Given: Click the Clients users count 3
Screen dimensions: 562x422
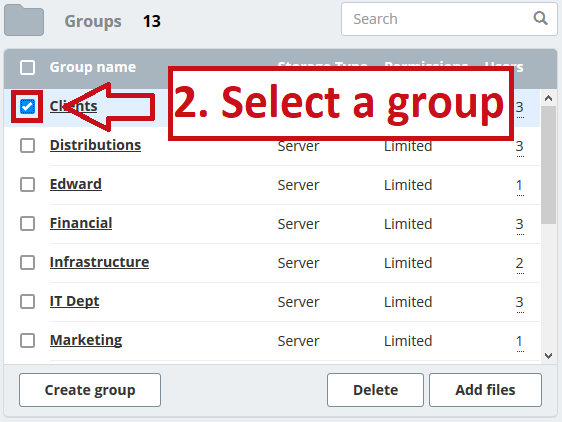Looking at the screenshot, I should [520, 108].
